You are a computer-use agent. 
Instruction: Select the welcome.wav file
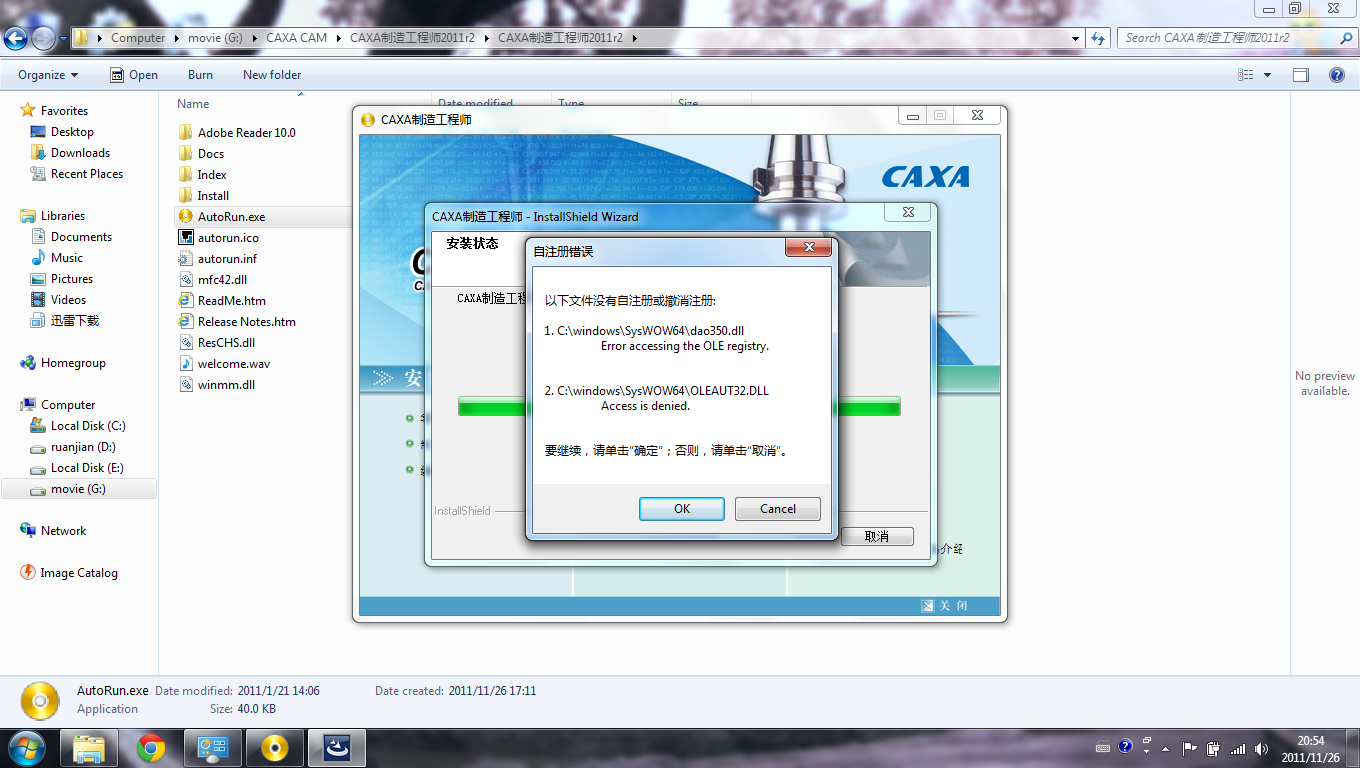234,364
